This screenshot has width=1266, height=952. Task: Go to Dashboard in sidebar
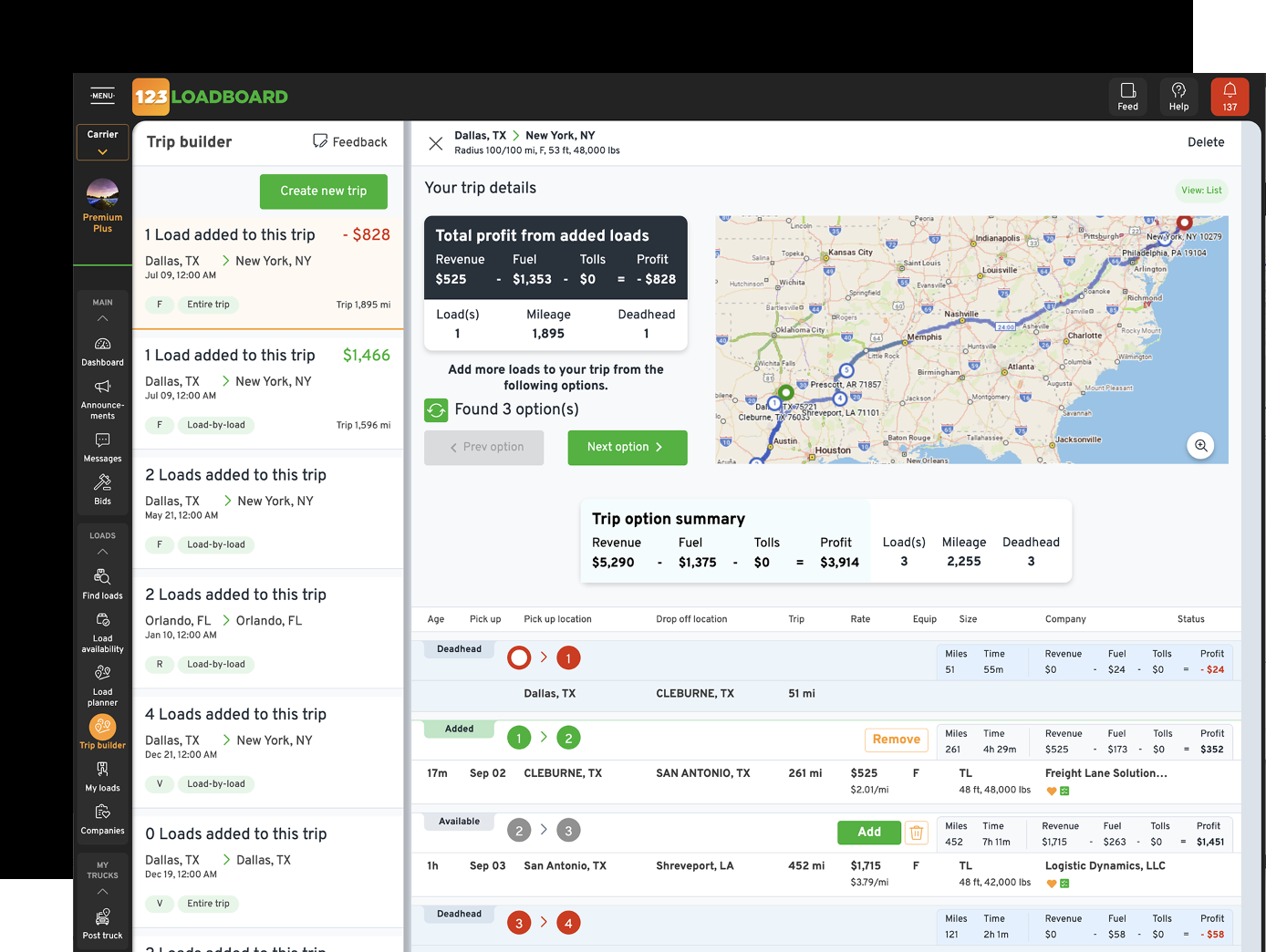click(102, 352)
